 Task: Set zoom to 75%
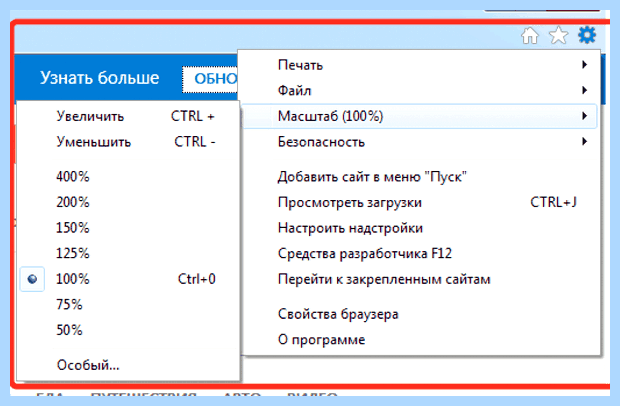pyautogui.click(x=128, y=304)
